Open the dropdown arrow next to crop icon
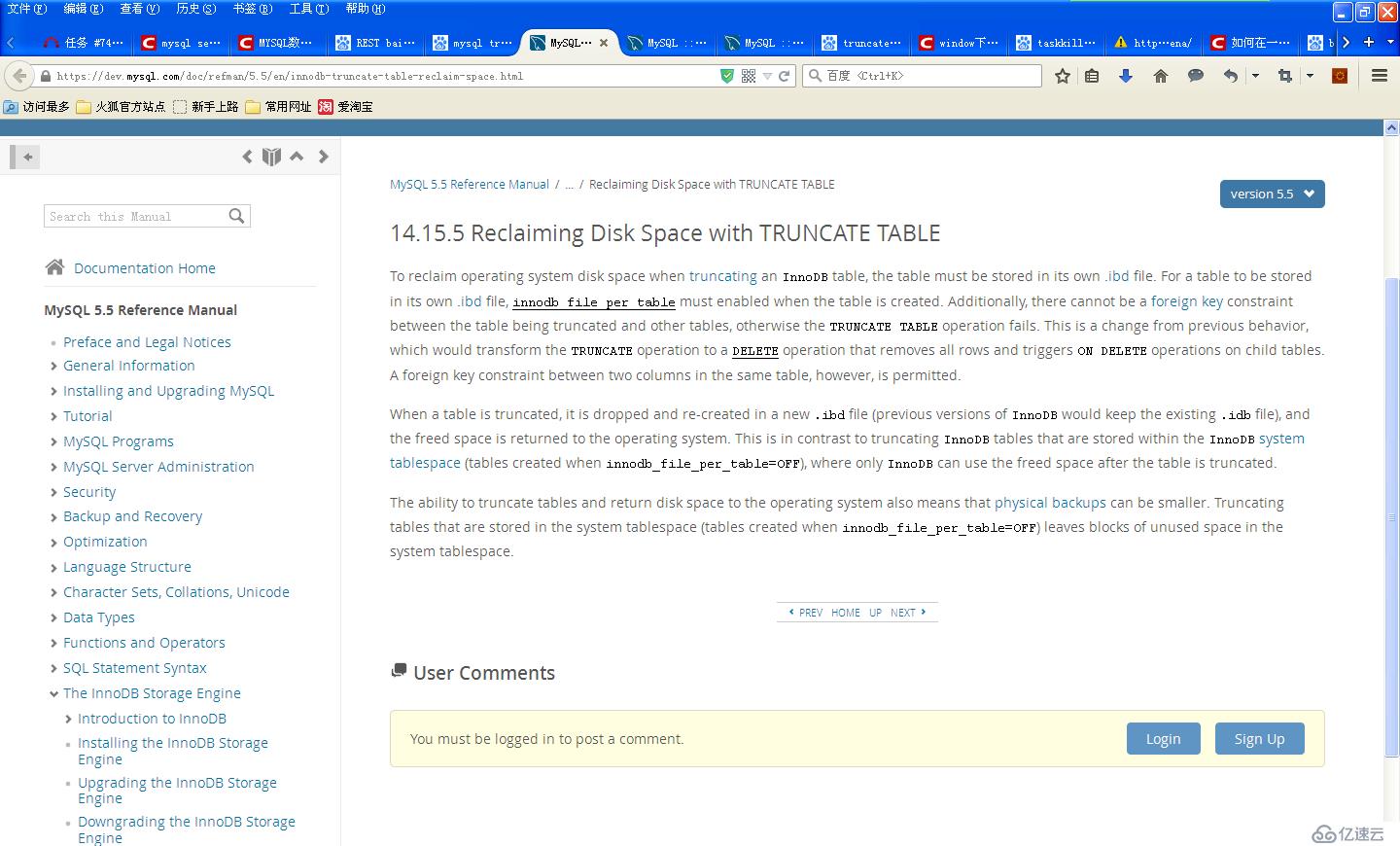The image size is (1400, 846). 1311,76
